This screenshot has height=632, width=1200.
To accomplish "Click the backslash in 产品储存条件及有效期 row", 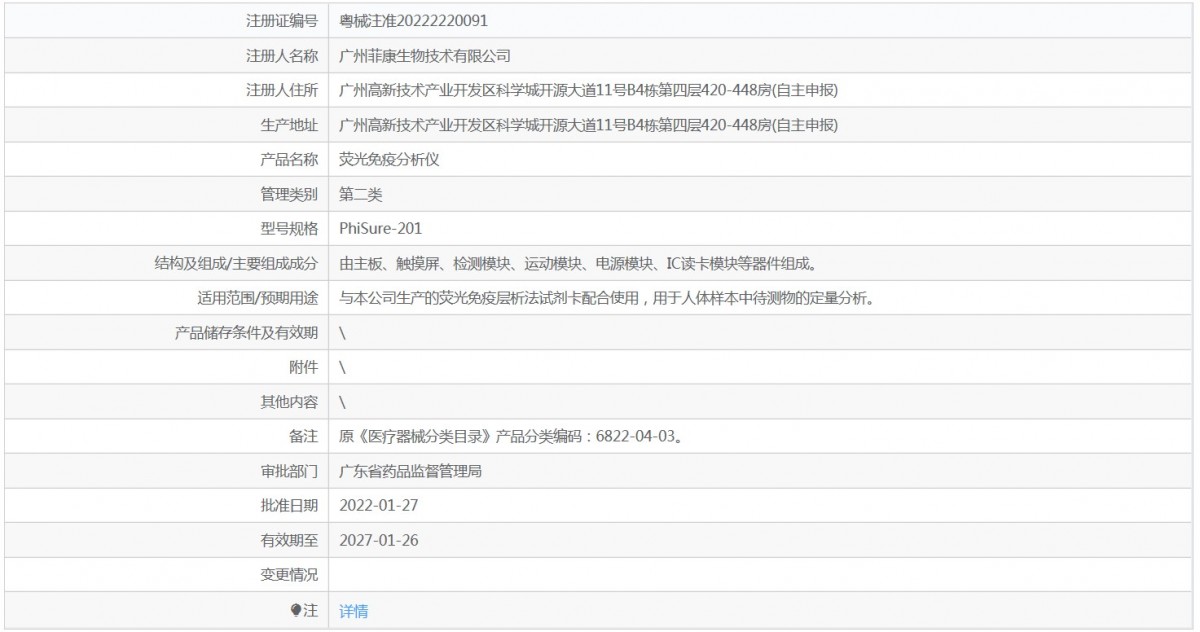I will [343, 333].
